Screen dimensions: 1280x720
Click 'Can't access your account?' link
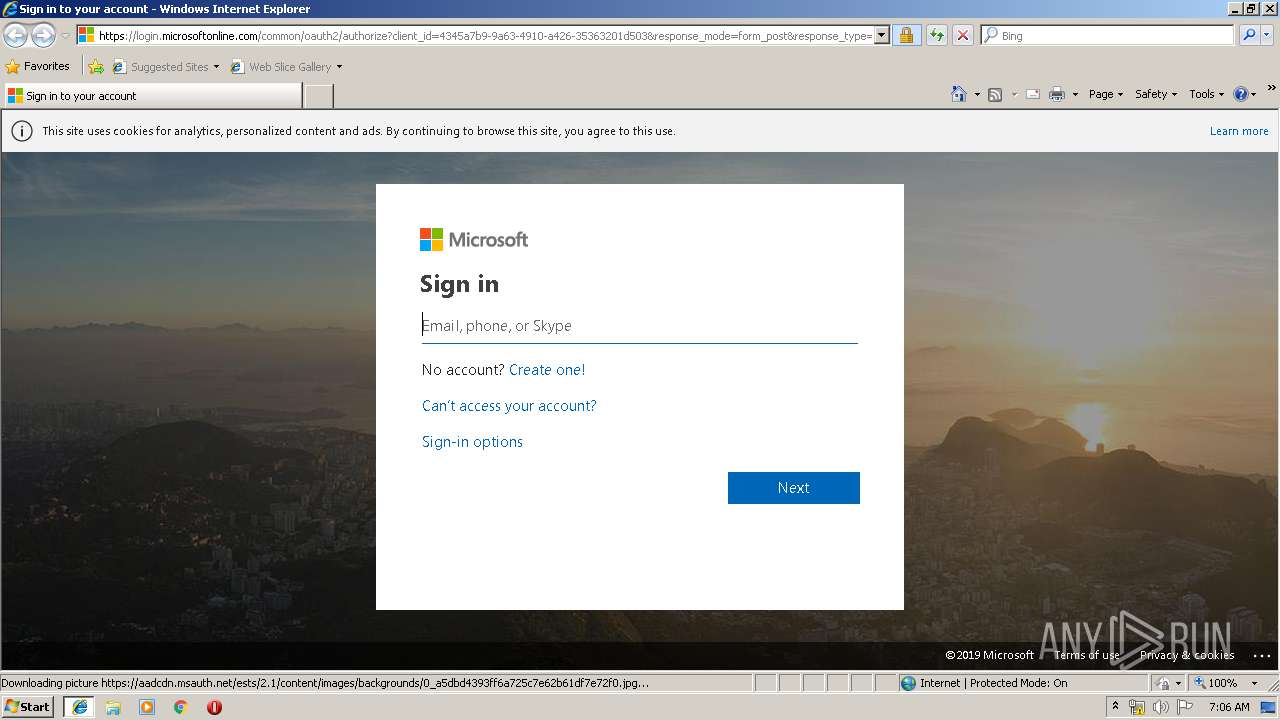[509, 406]
